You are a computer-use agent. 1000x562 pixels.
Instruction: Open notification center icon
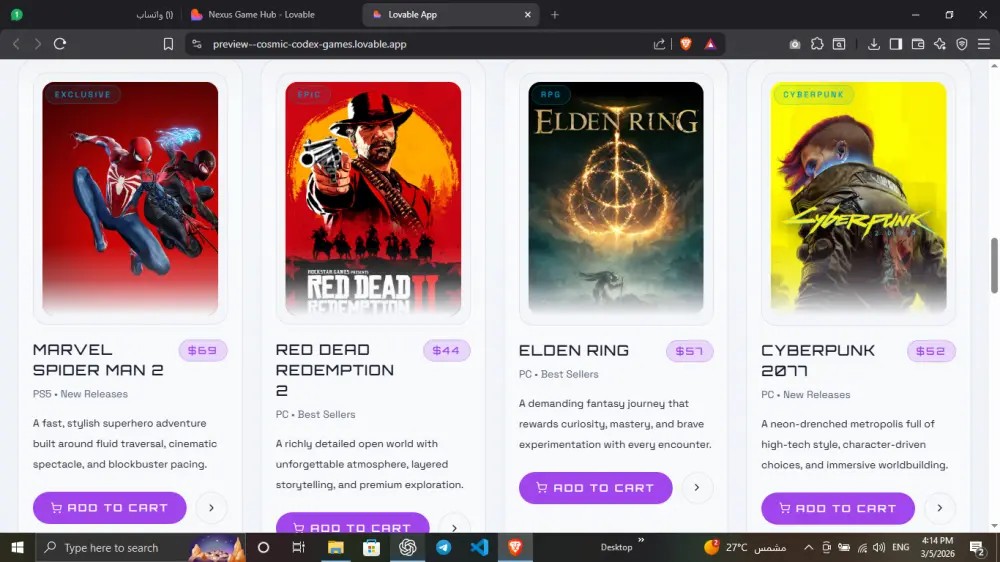[x=977, y=547]
